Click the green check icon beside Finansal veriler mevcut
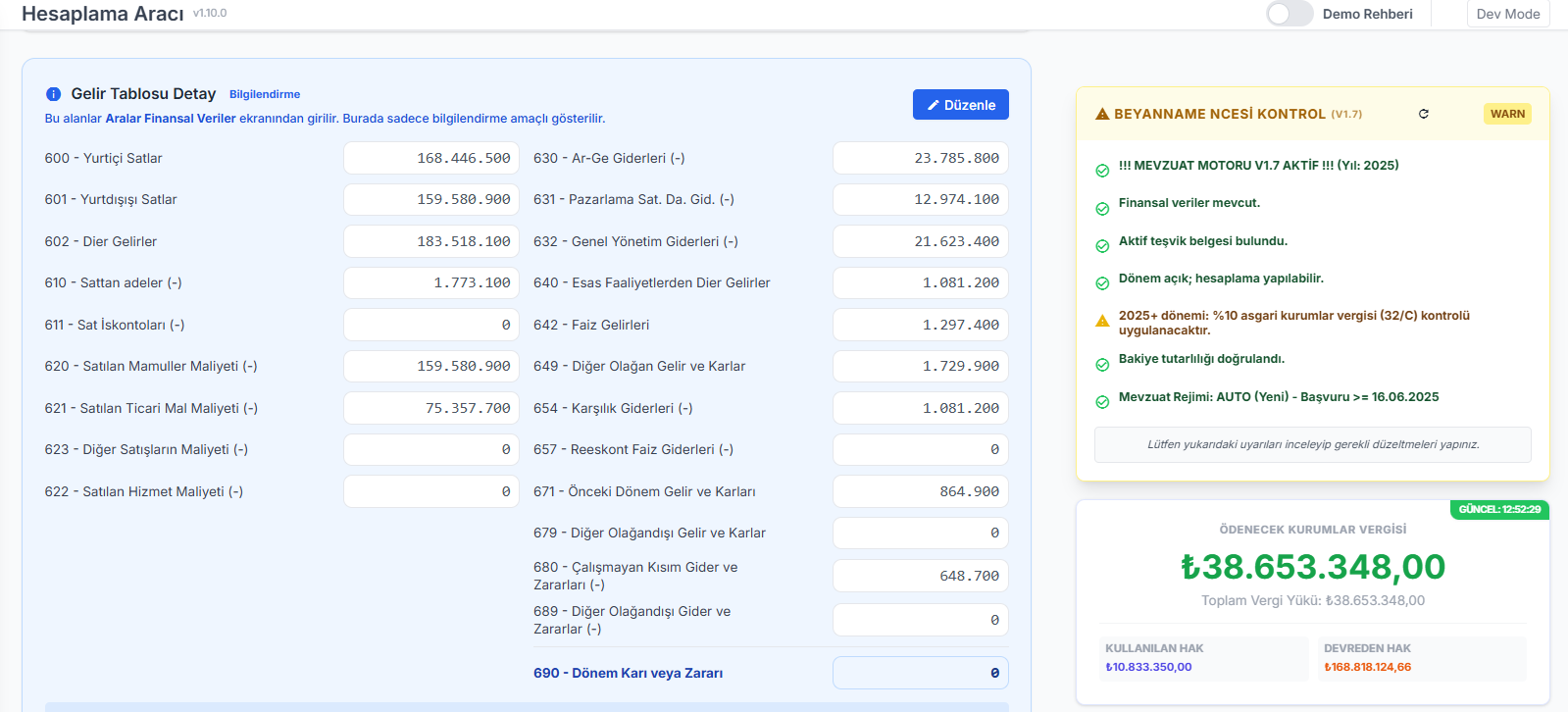 (1102, 208)
